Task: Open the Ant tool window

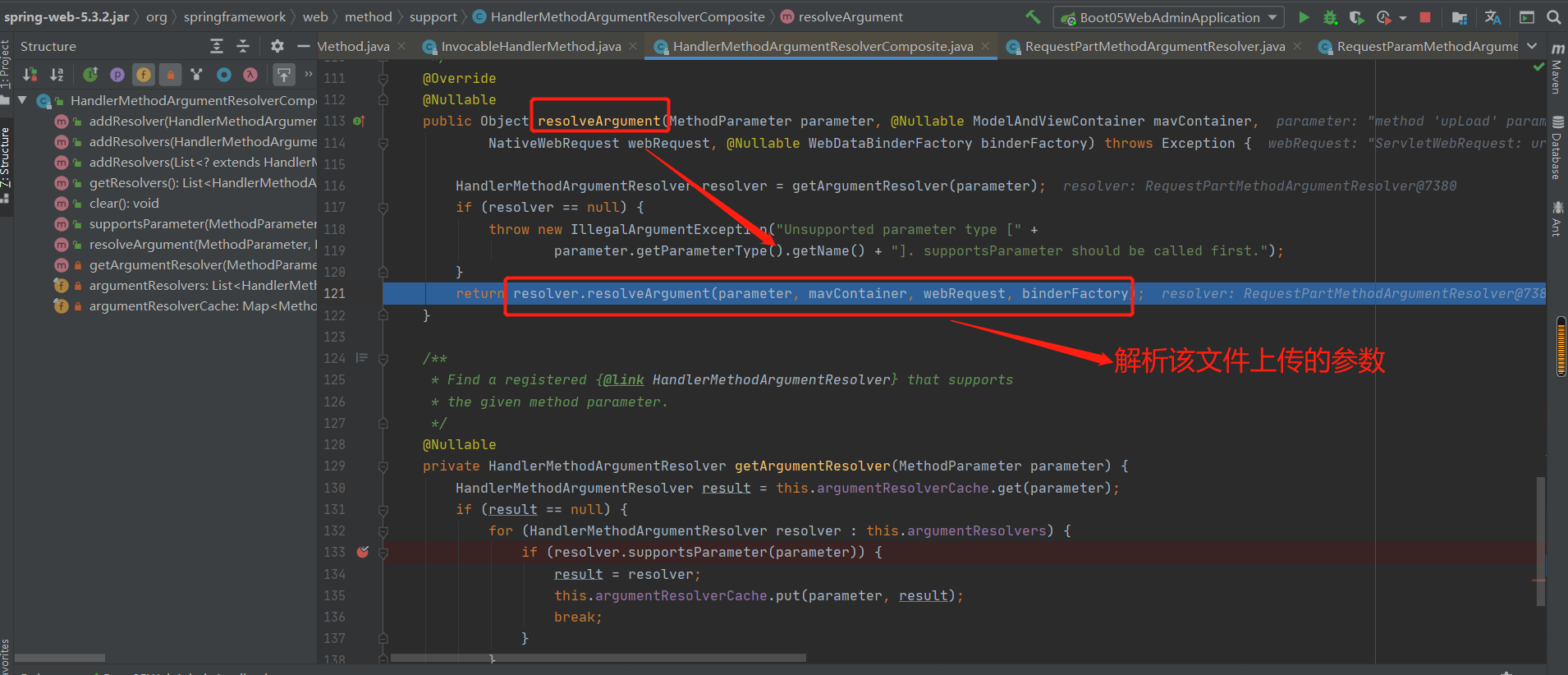Action: pyautogui.click(x=1557, y=218)
